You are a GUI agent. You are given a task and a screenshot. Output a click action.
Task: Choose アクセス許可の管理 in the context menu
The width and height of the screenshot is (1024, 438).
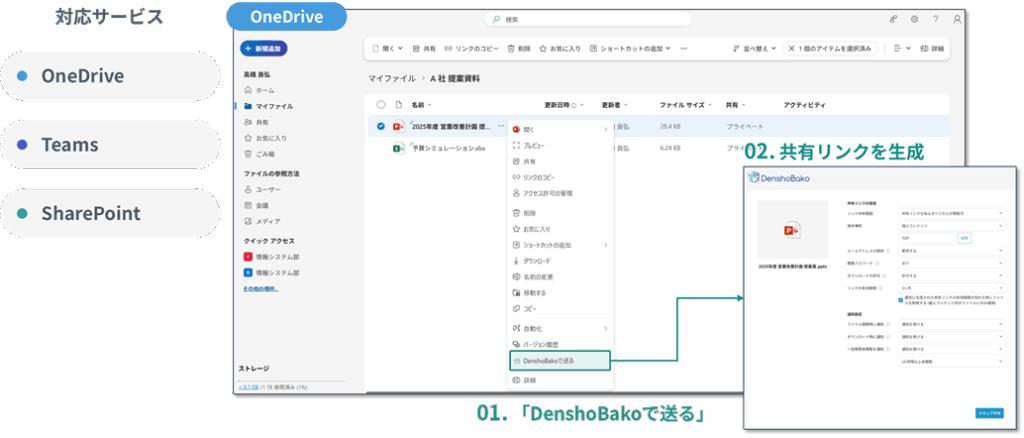click(560, 193)
